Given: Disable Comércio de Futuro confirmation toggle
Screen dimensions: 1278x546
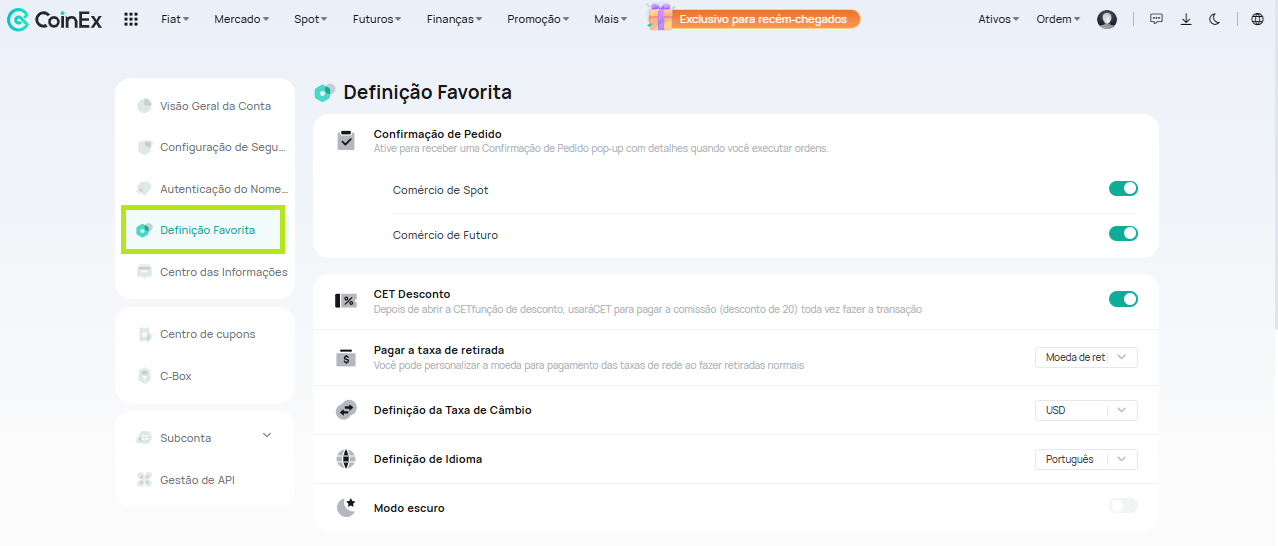Looking at the screenshot, I should click(x=1123, y=234).
